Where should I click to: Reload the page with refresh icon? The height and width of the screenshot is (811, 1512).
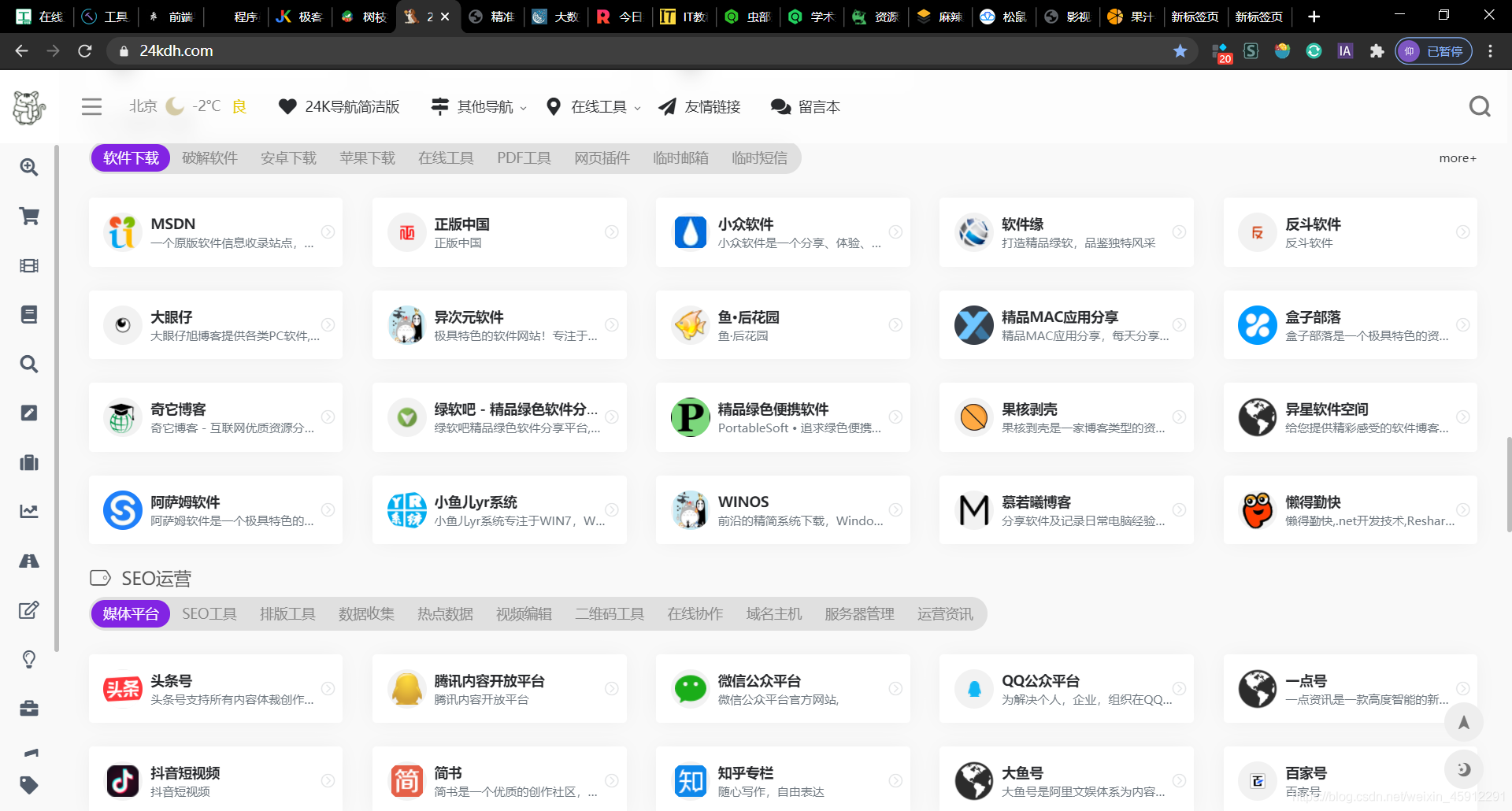(x=85, y=51)
